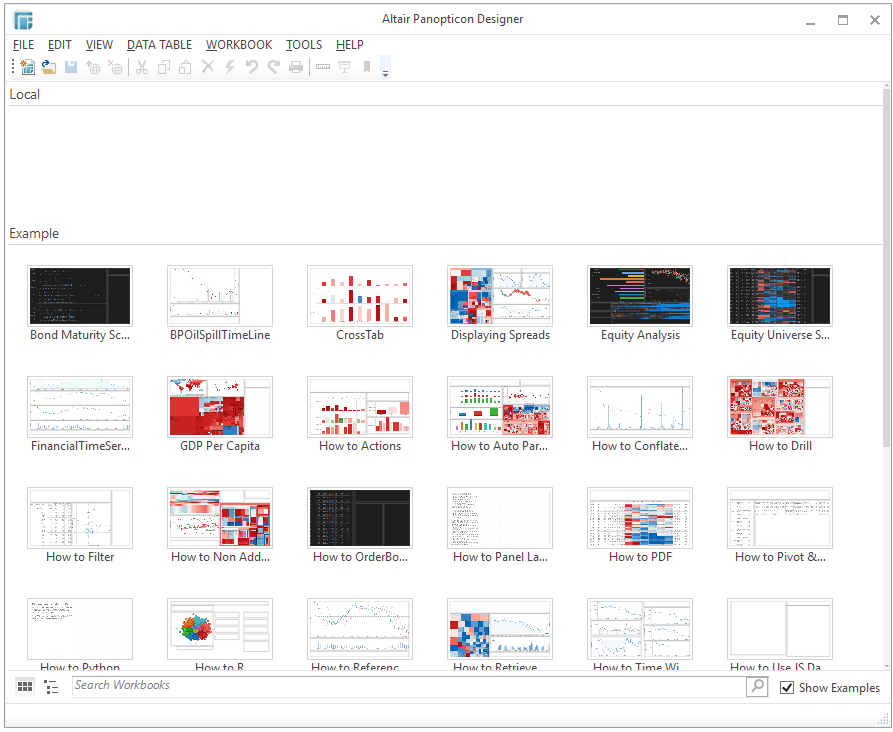Uncheck the Show Examples checkbox
Viewport: 893px width, 732px height.
(787, 687)
